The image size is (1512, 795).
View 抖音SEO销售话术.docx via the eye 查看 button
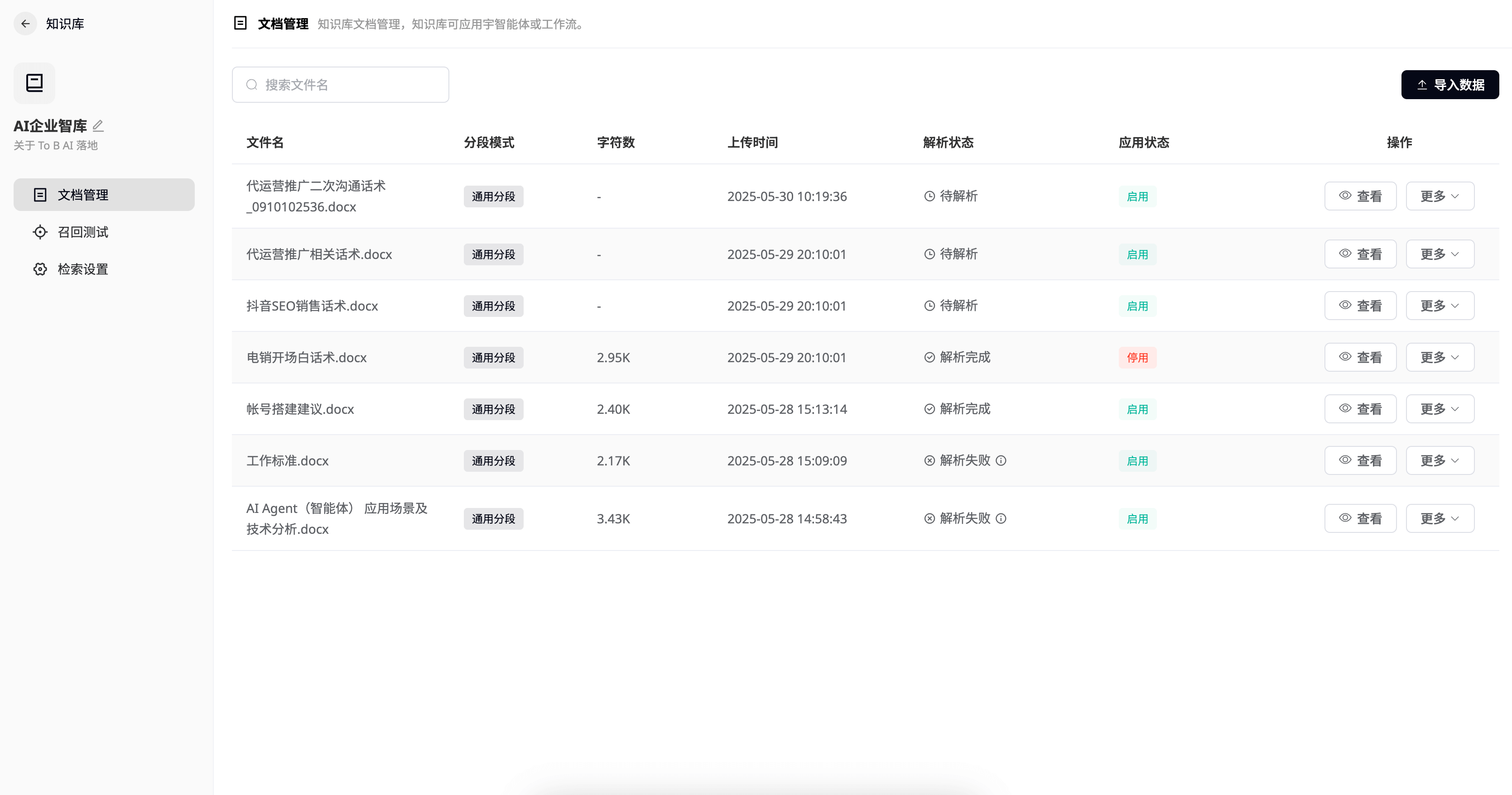pos(1360,306)
